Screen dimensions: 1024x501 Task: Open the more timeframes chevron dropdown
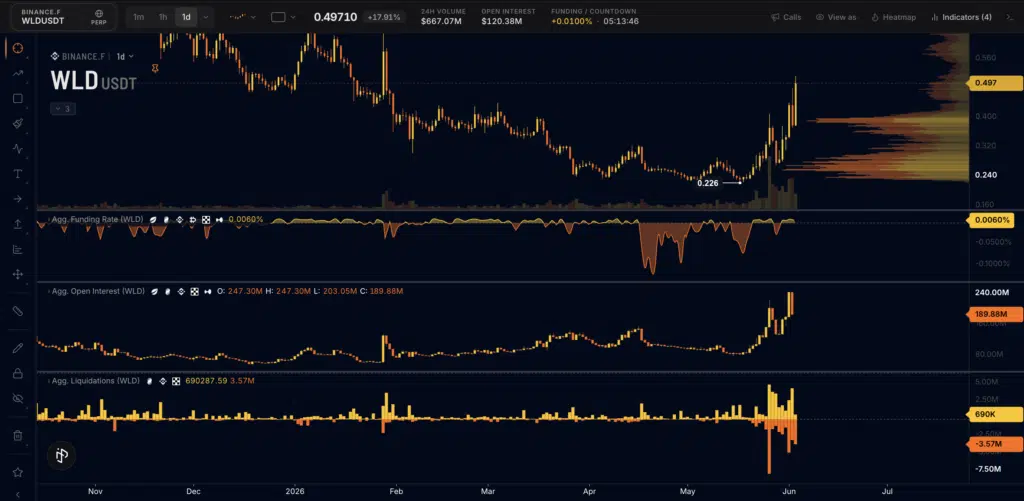pos(206,17)
